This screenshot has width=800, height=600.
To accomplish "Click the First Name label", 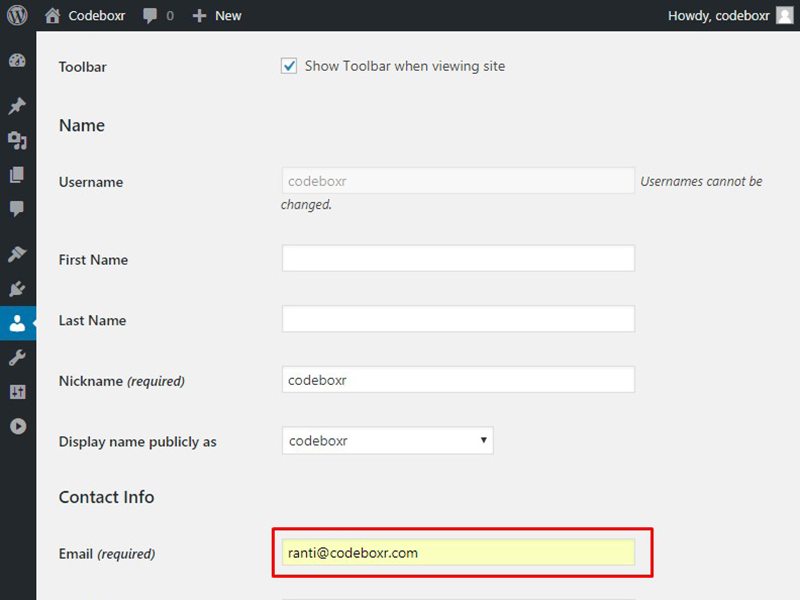I will coord(93,260).
